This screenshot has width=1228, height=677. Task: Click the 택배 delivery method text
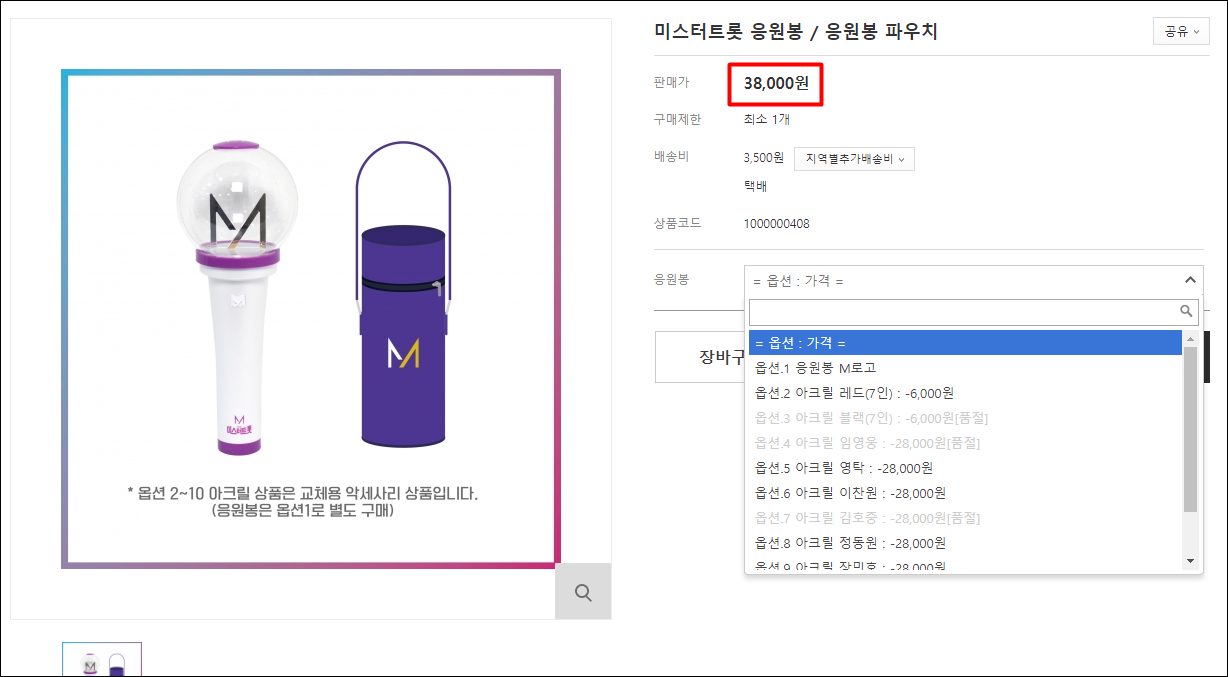755,187
